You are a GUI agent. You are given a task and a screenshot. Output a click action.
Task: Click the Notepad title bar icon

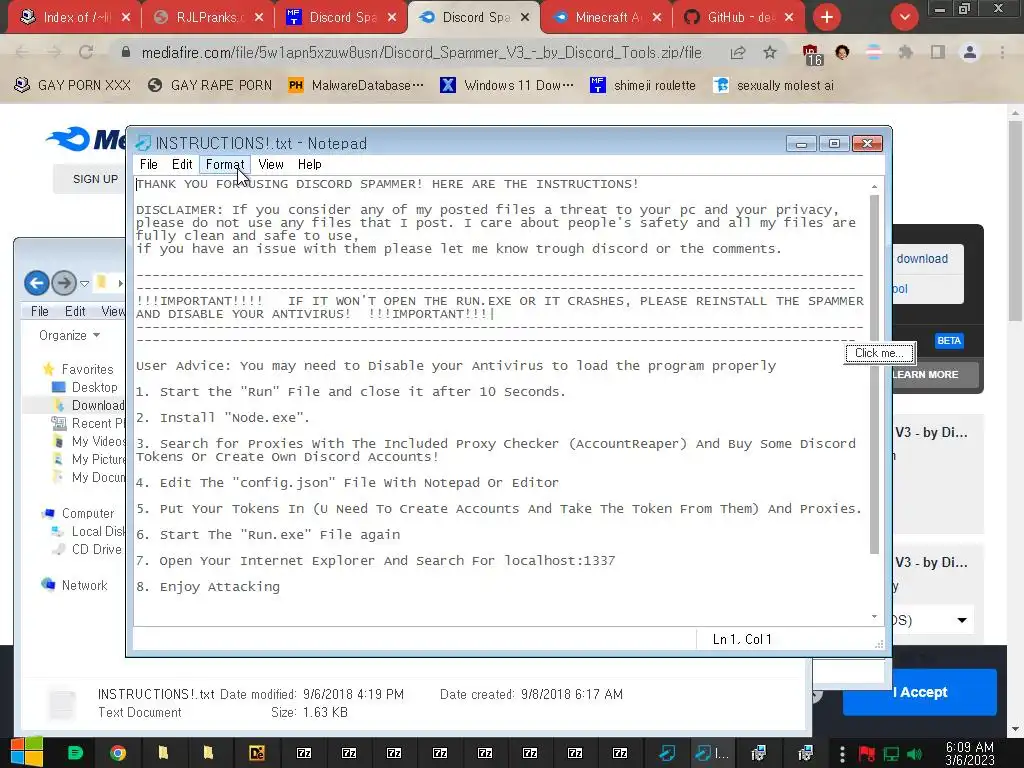point(142,143)
